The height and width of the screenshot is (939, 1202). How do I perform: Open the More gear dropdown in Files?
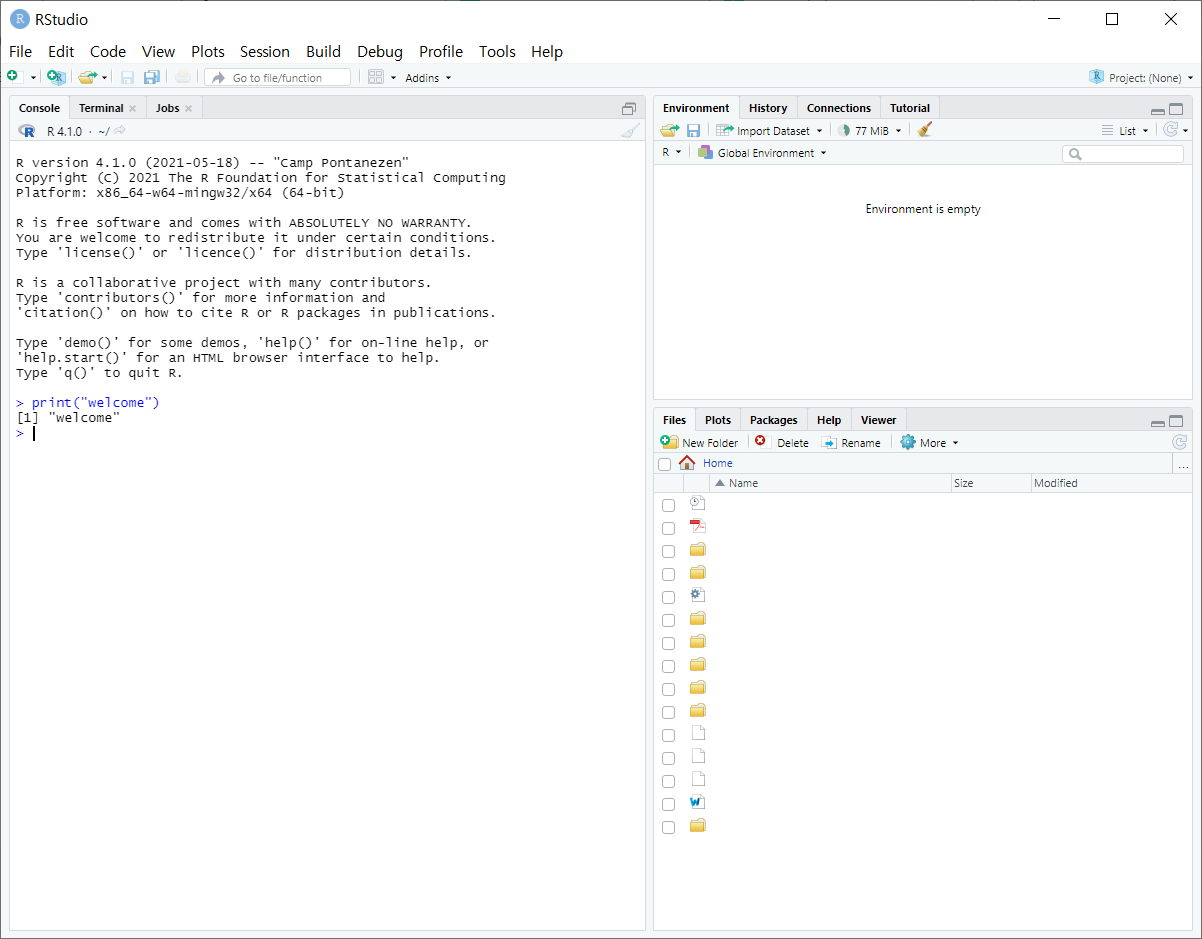click(x=929, y=442)
